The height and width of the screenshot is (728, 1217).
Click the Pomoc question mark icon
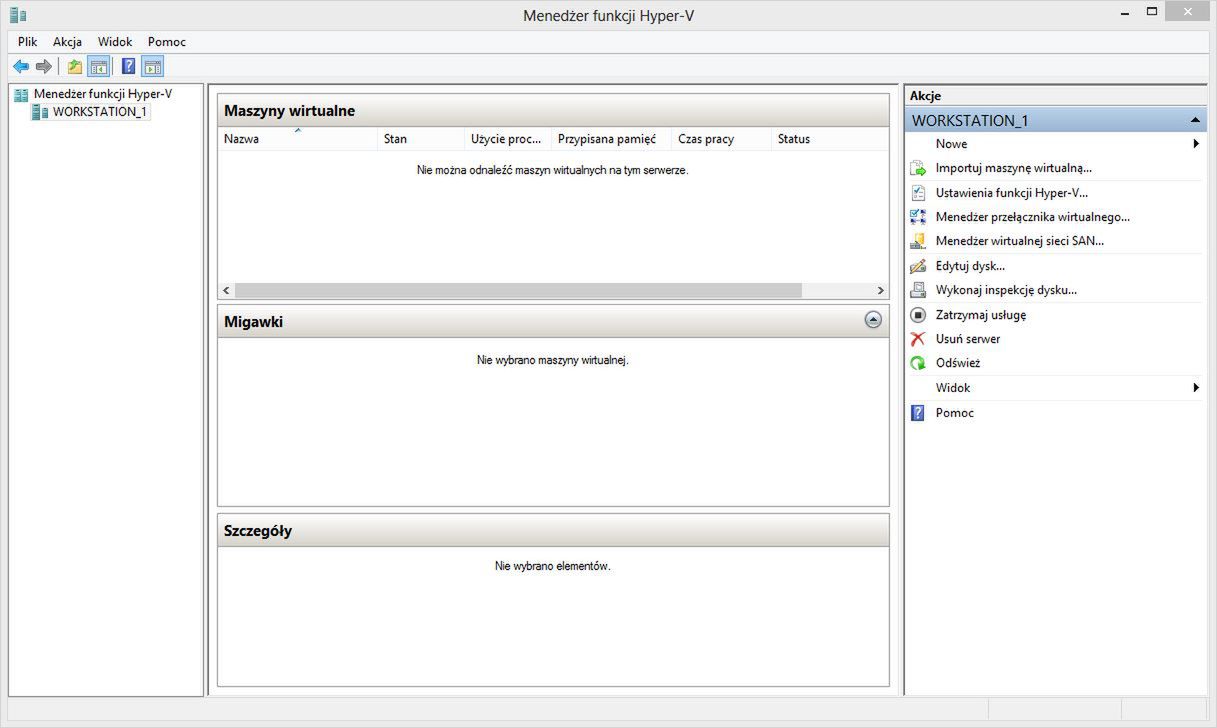pyautogui.click(x=918, y=413)
